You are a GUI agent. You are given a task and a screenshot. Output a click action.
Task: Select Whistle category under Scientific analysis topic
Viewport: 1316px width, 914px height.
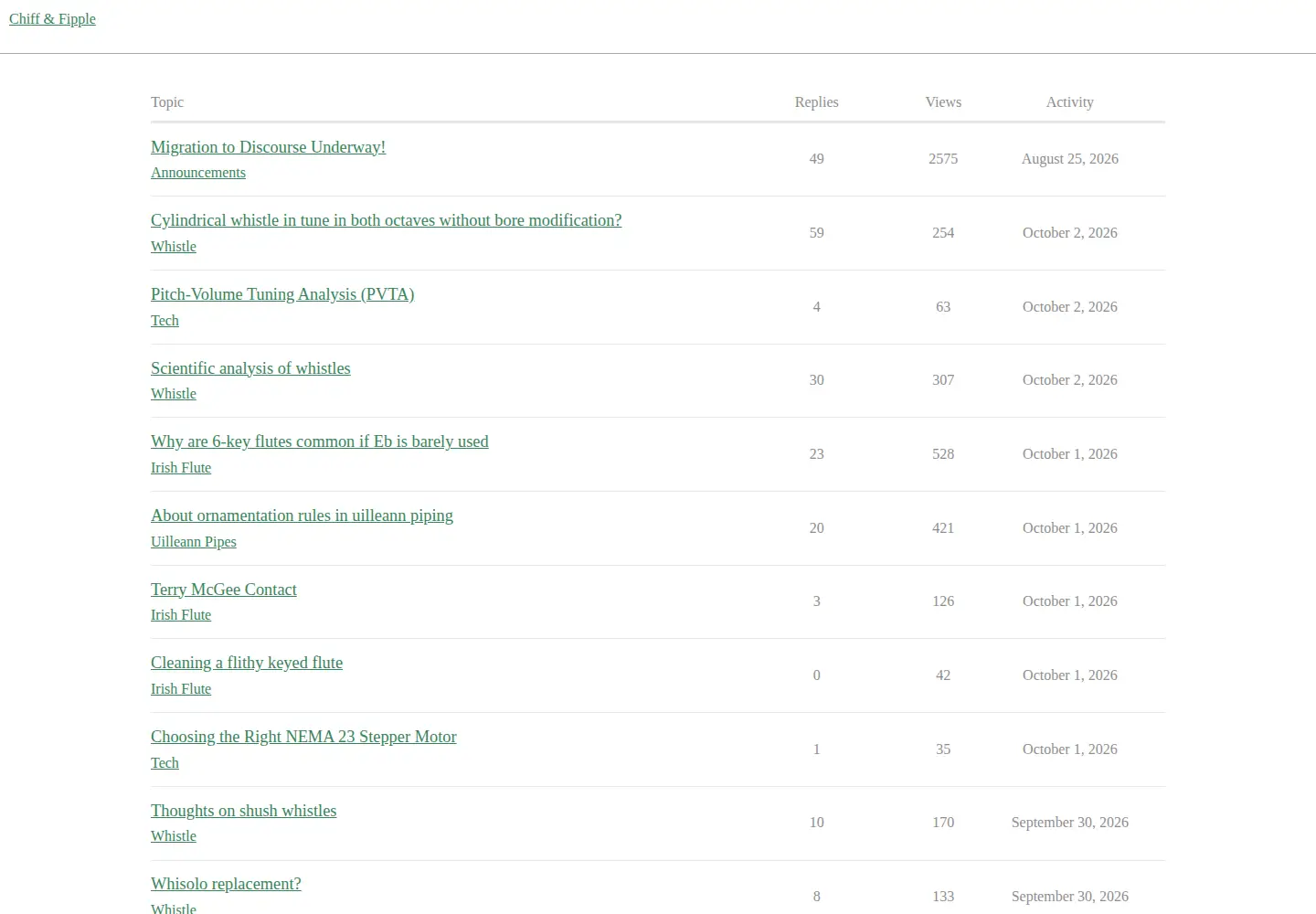174,394
